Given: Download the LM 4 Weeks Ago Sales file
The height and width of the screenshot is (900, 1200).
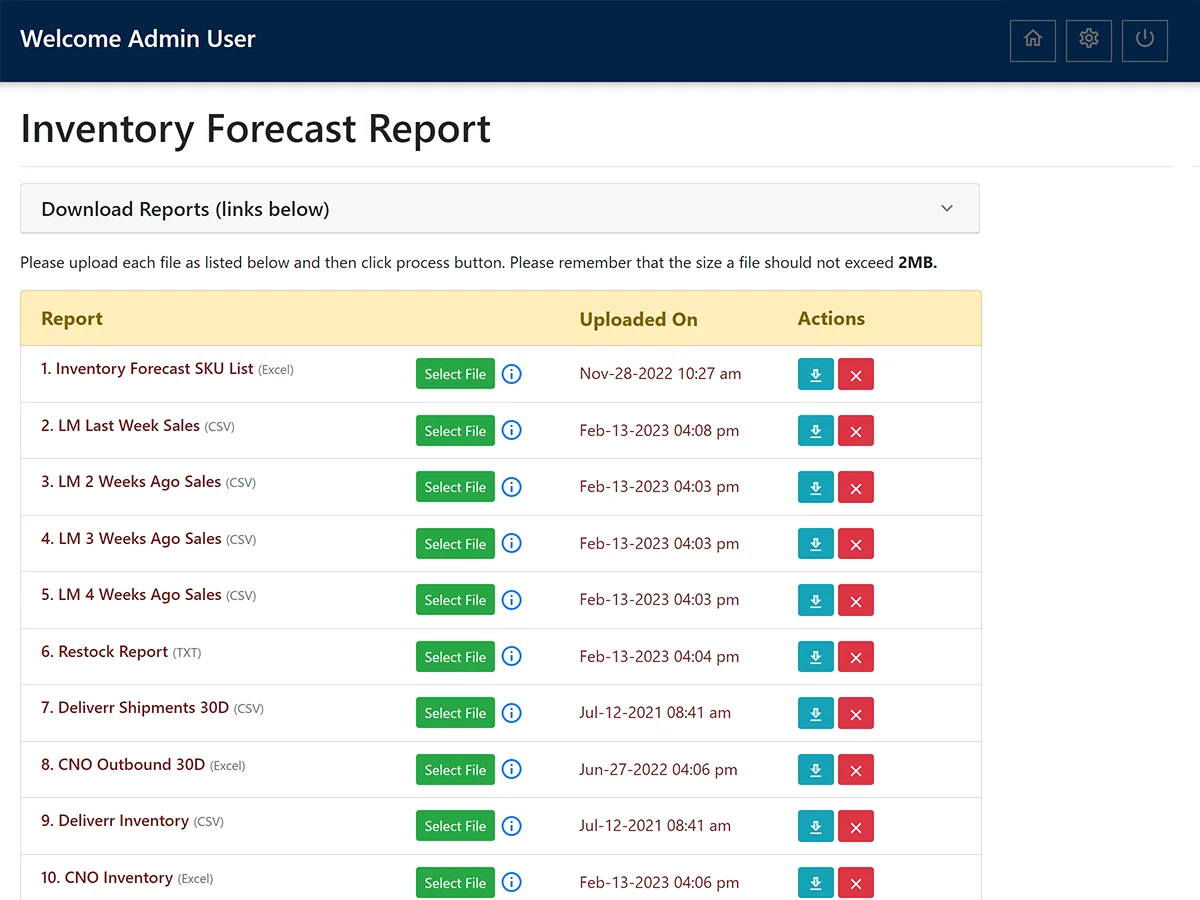Looking at the screenshot, I should pos(816,600).
